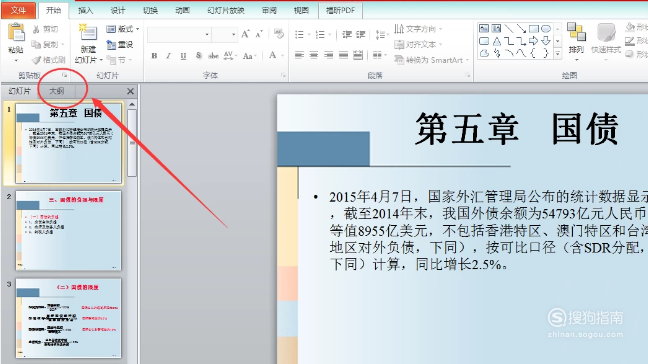Select the picture shape in shapes gallery
Image resolution: width=648 pixels, height=364 pixels.
pyautogui.click(x=484, y=29)
